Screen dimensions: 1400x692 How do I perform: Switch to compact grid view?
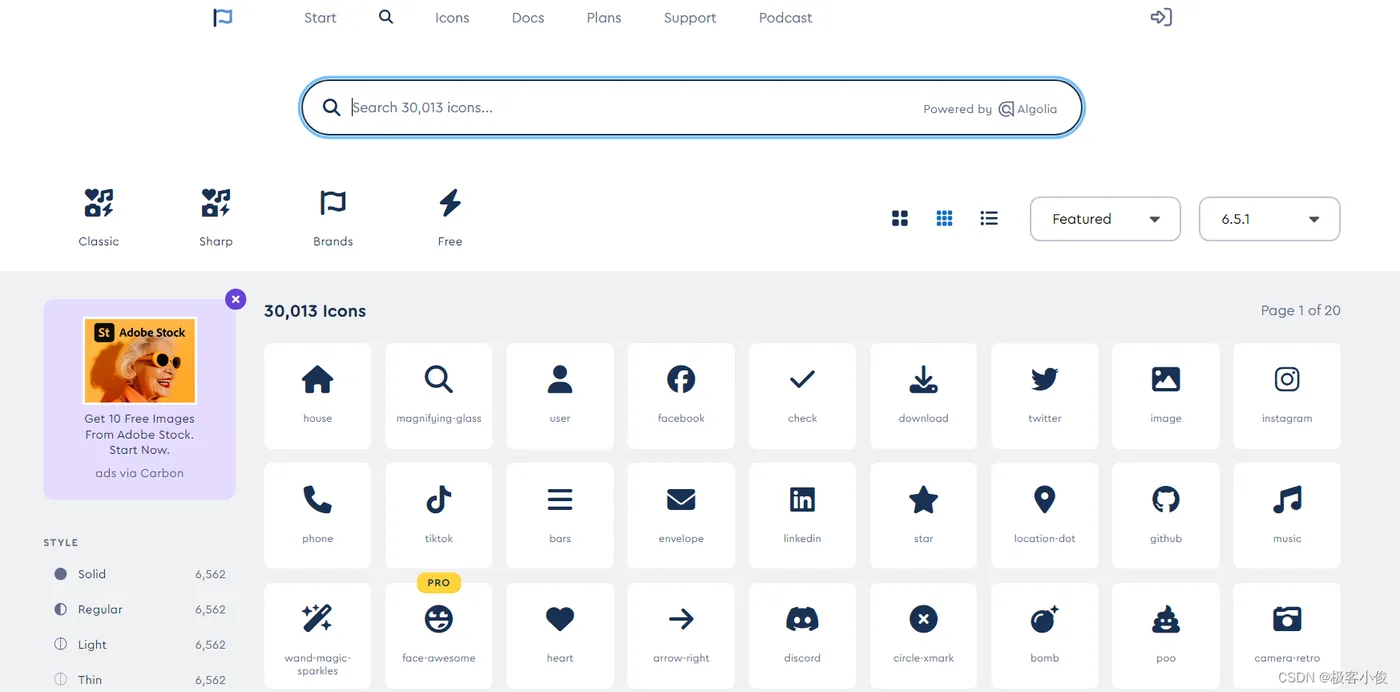tap(944, 218)
